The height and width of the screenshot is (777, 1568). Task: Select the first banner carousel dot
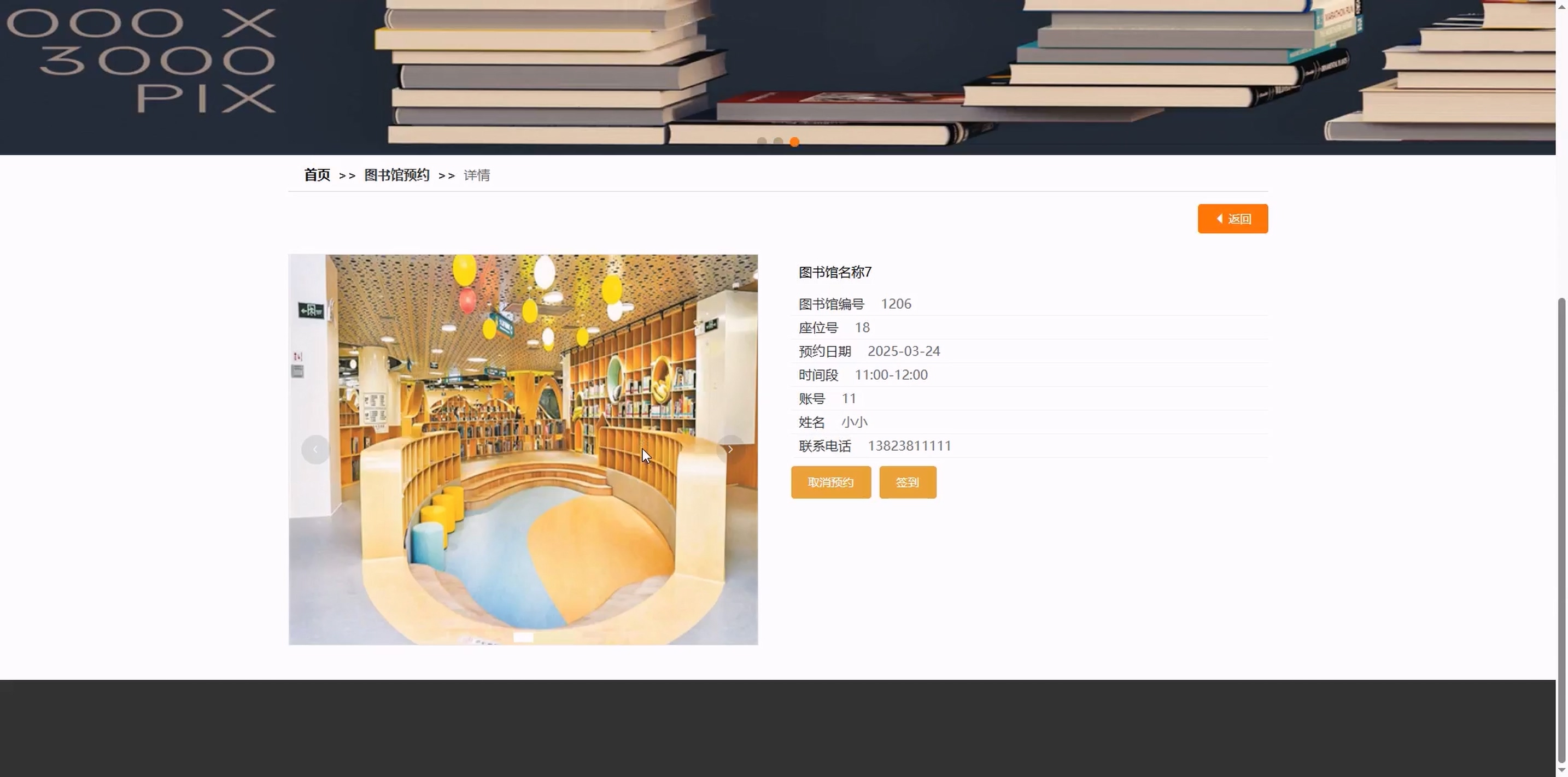[x=762, y=142]
